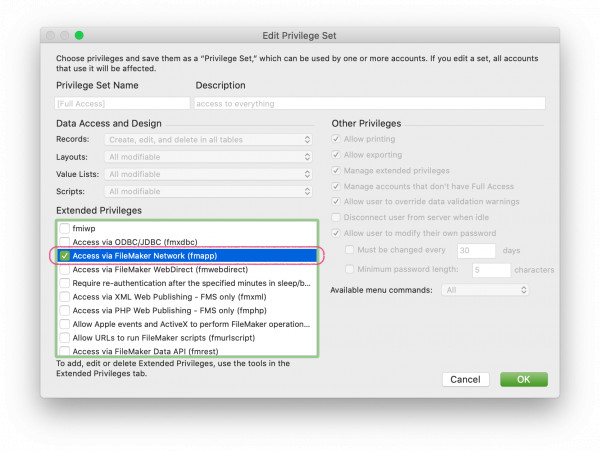Enable Minimum password length checkbox

(349, 269)
